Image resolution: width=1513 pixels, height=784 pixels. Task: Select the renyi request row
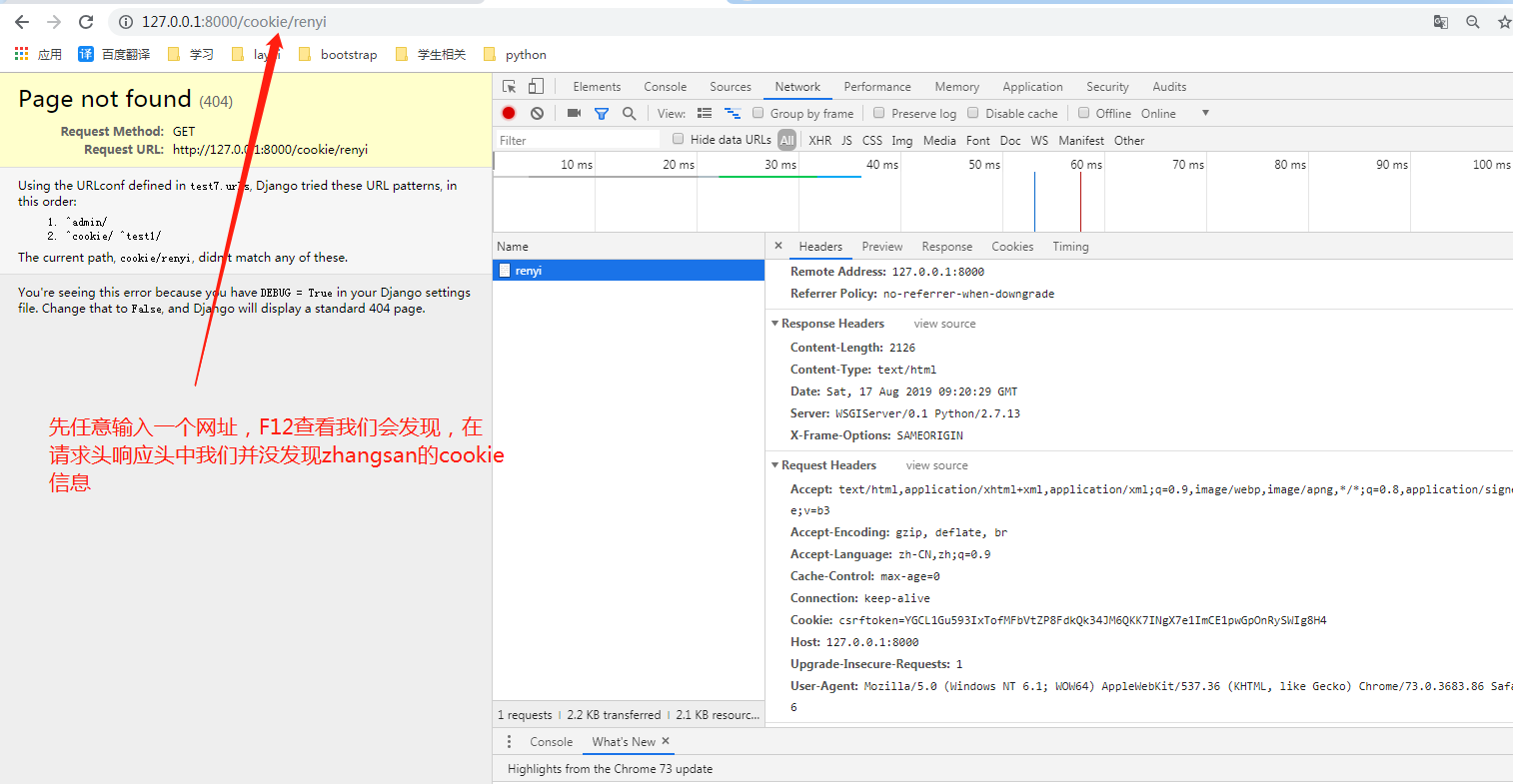(x=629, y=271)
